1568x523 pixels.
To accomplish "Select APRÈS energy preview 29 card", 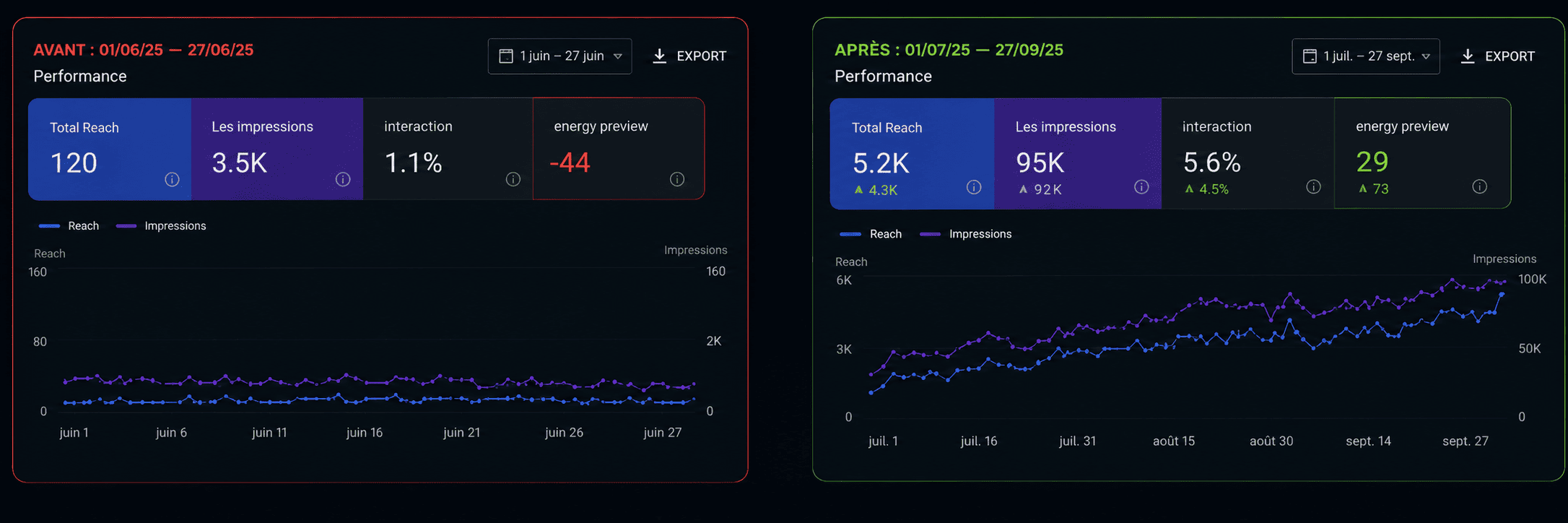I will 1422,153.
